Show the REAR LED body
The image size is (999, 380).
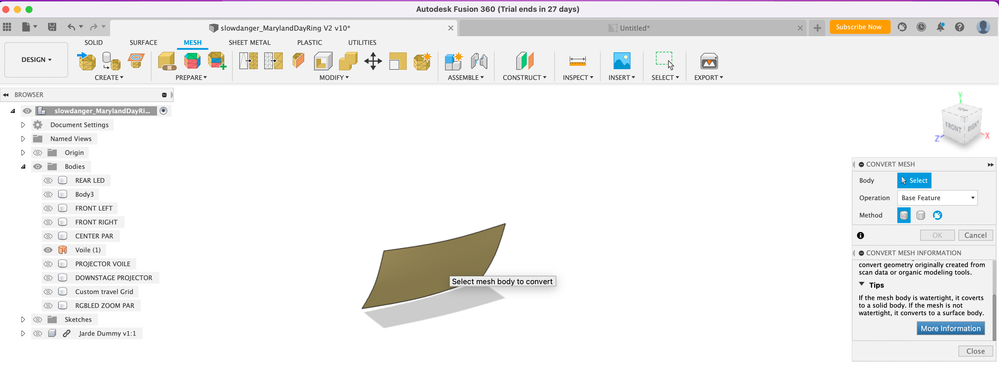tap(47, 180)
